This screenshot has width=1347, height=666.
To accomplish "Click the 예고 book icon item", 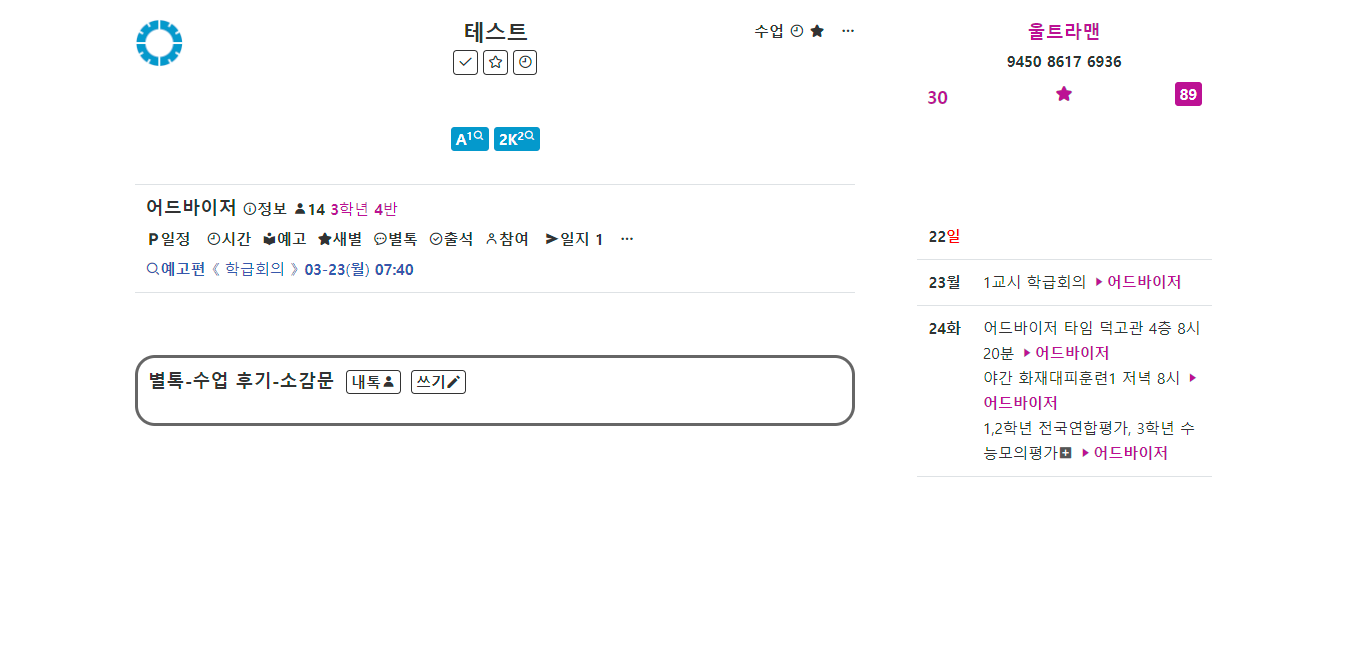I will (x=285, y=239).
